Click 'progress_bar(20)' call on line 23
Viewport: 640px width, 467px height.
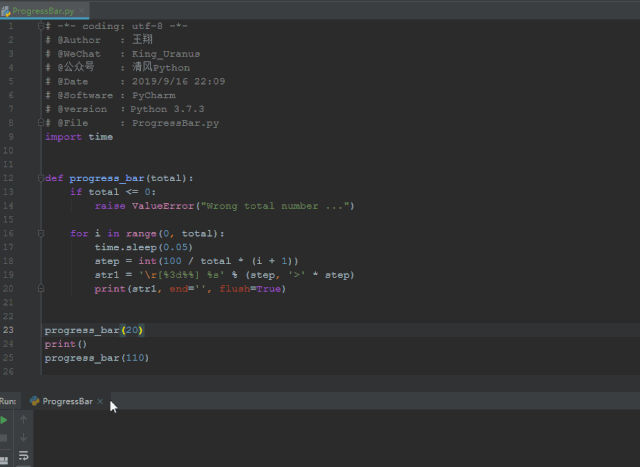[94, 330]
